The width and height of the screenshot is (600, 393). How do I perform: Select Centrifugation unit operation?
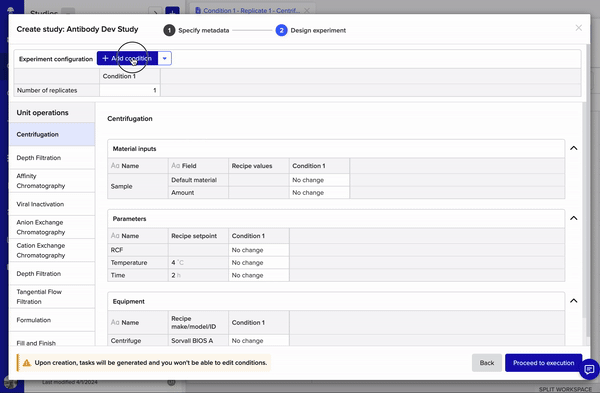tap(52, 134)
